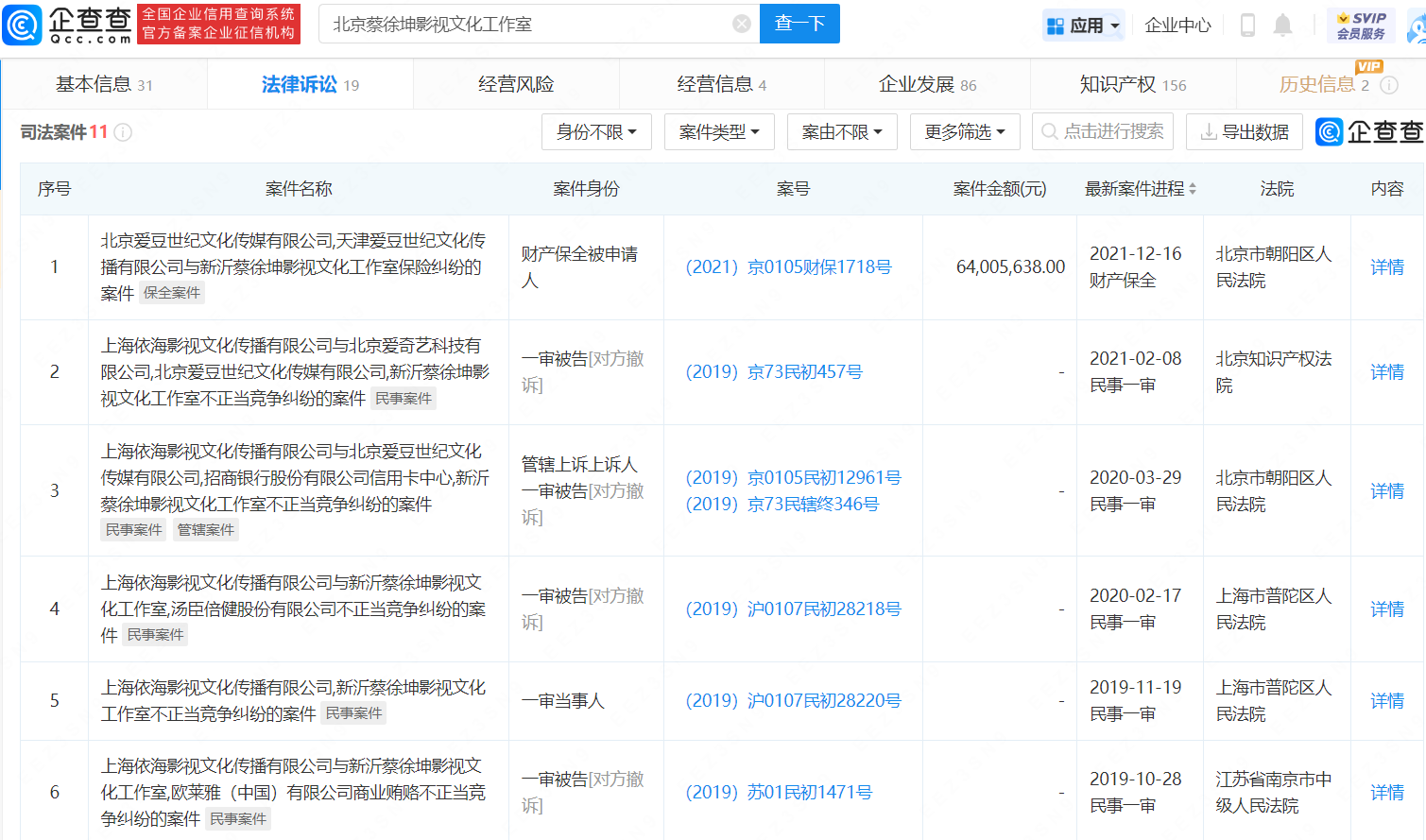The image size is (1426, 840).
Task: Click the 一审当事人 identity cell
Action: coord(563,701)
